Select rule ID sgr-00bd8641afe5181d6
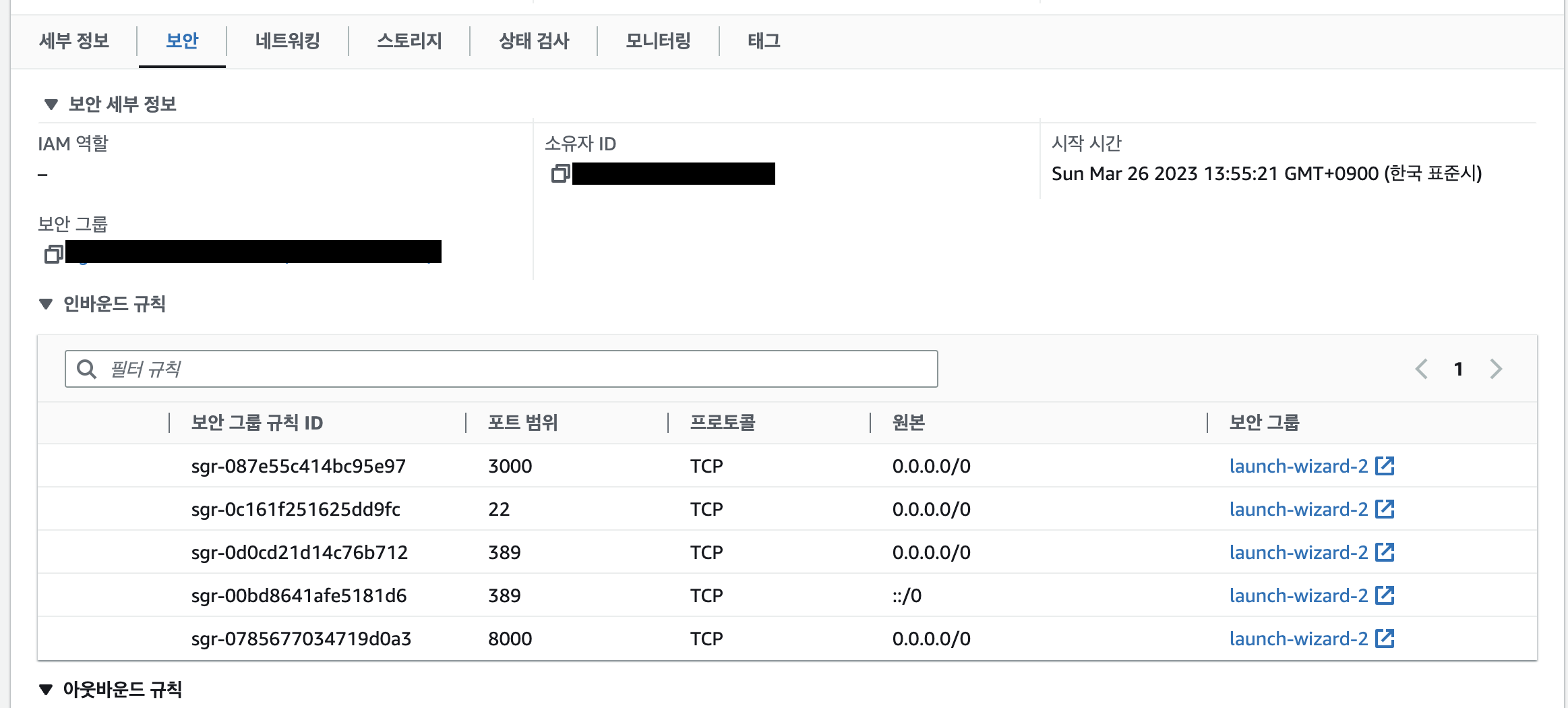The height and width of the screenshot is (708, 1568). click(x=299, y=595)
